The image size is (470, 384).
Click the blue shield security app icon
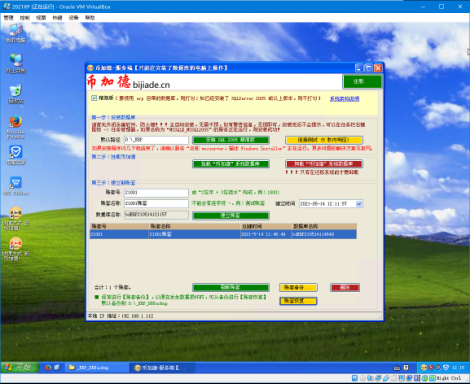pos(15,155)
